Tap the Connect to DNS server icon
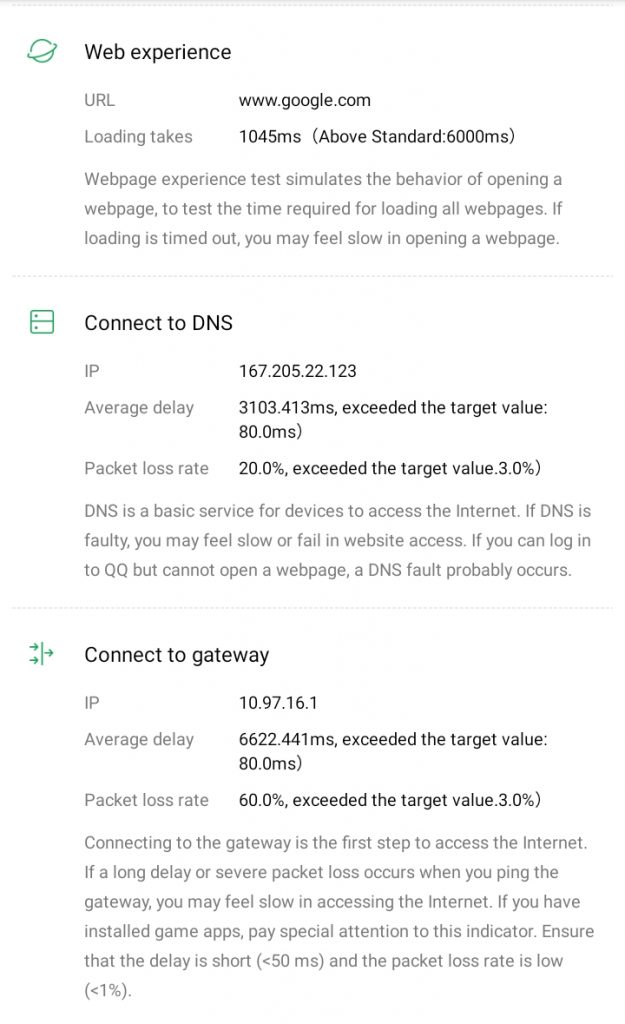625x1024 pixels. (42, 322)
